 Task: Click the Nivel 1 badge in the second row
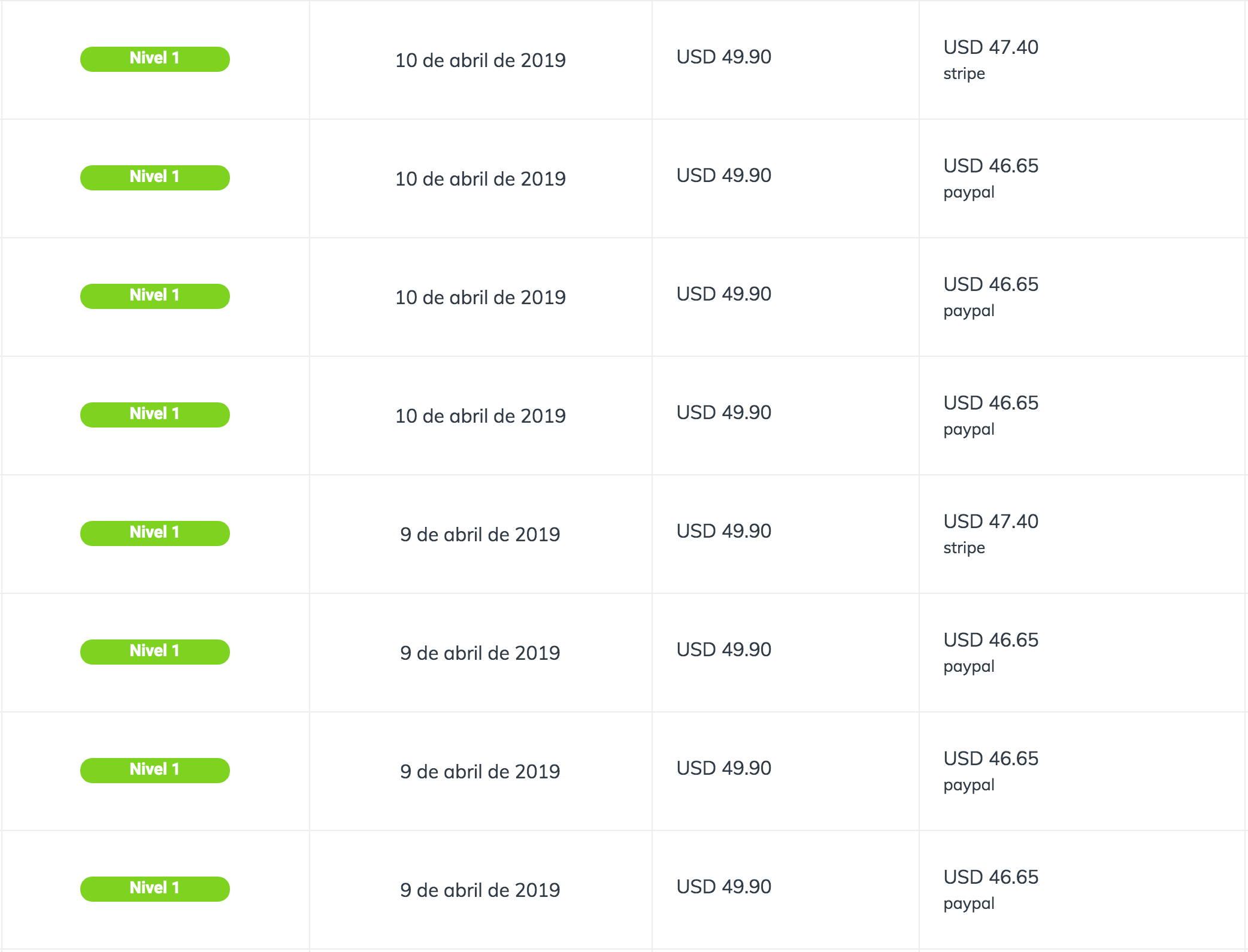pyautogui.click(x=155, y=177)
